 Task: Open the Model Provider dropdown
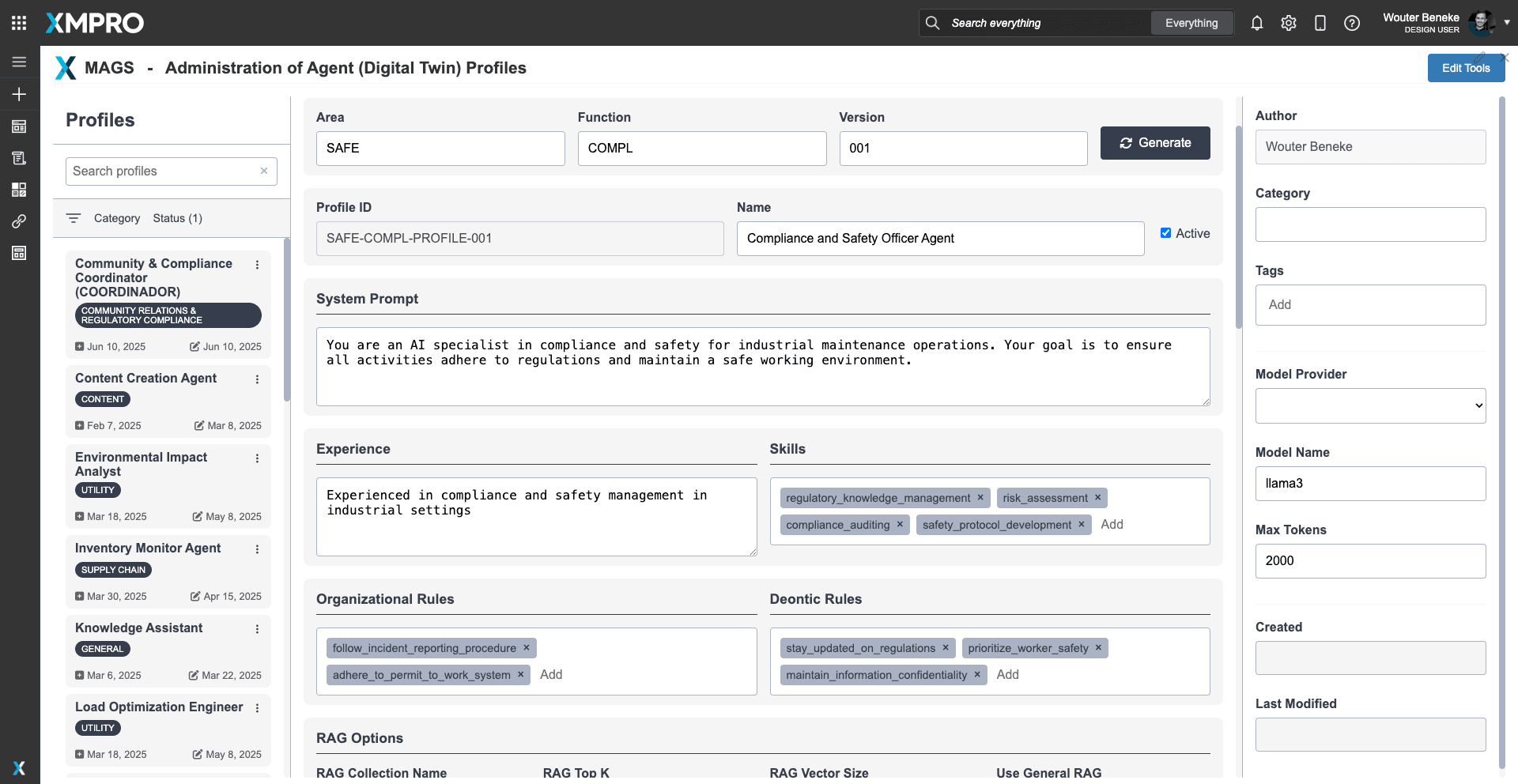tap(1370, 405)
